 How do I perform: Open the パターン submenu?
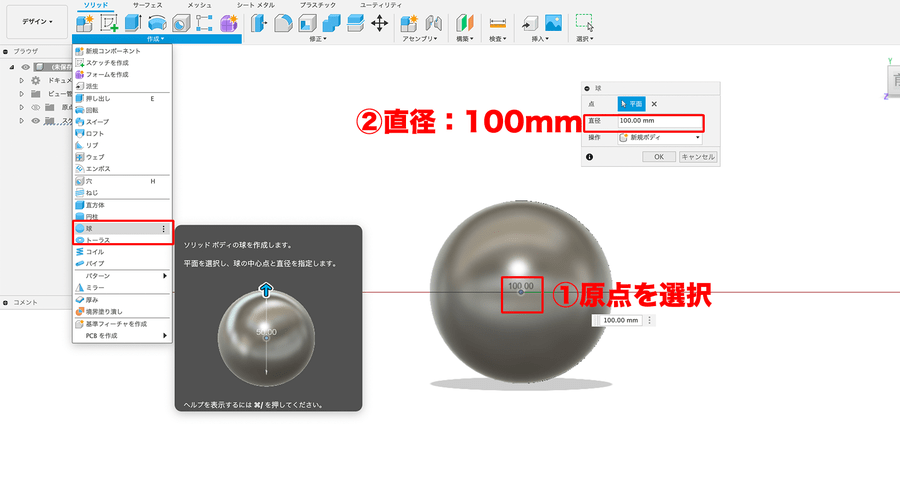(122, 276)
